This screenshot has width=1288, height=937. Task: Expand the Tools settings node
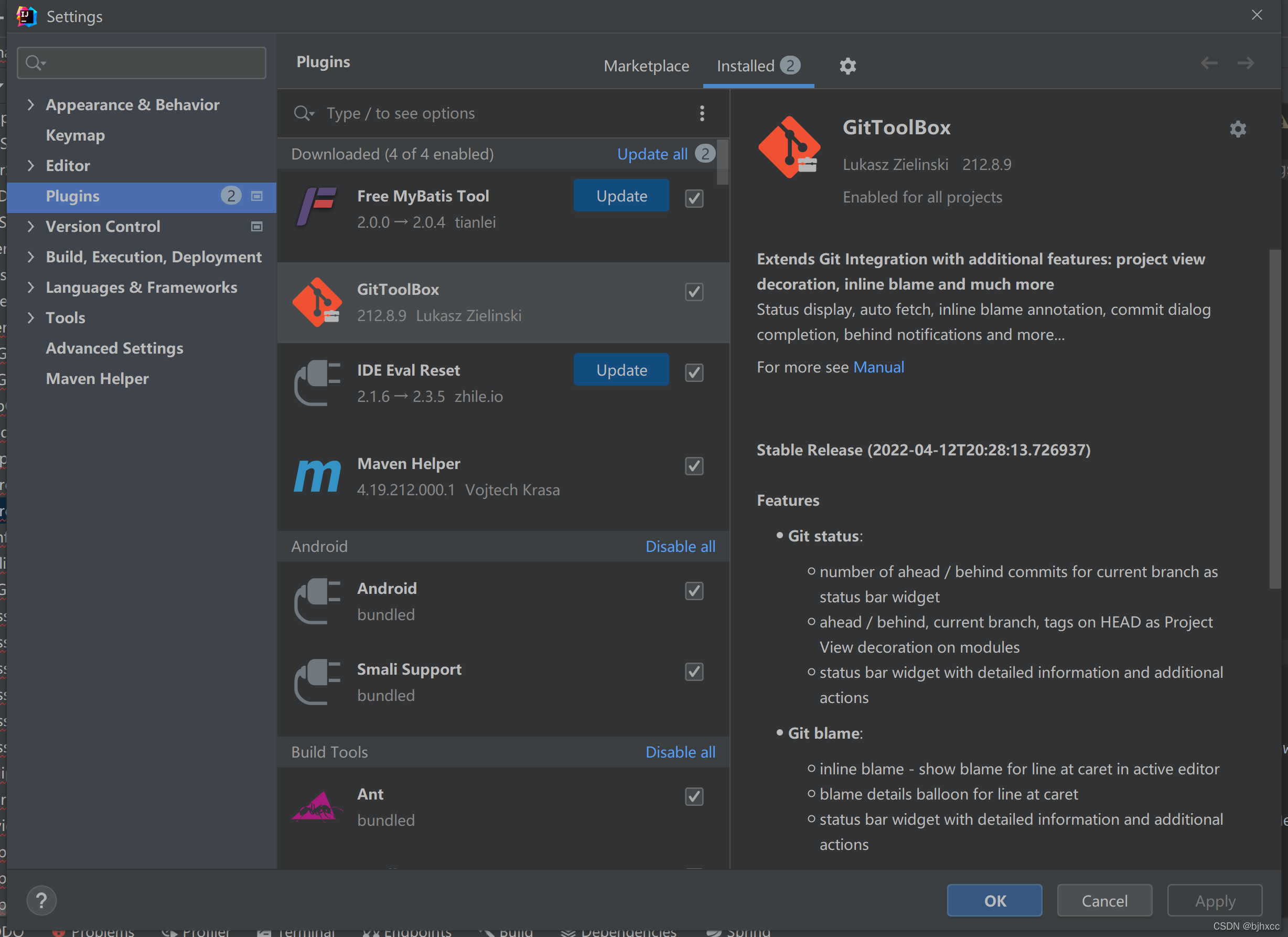(x=30, y=317)
